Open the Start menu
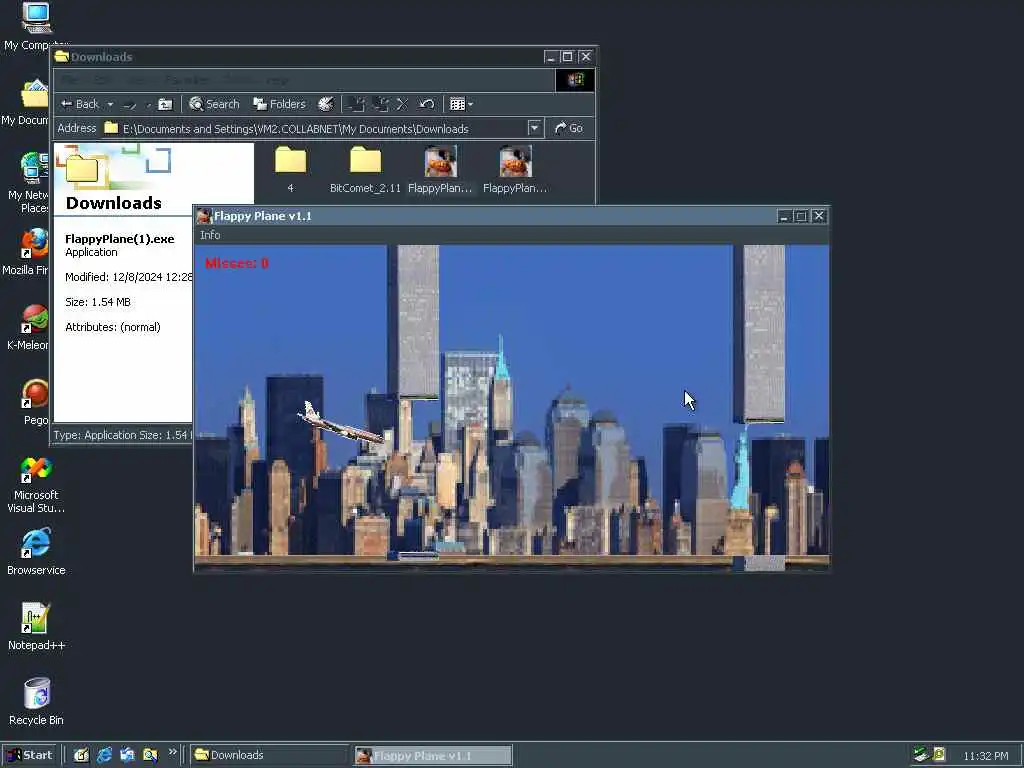This screenshot has height=768, width=1024. click(x=29, y=755)
